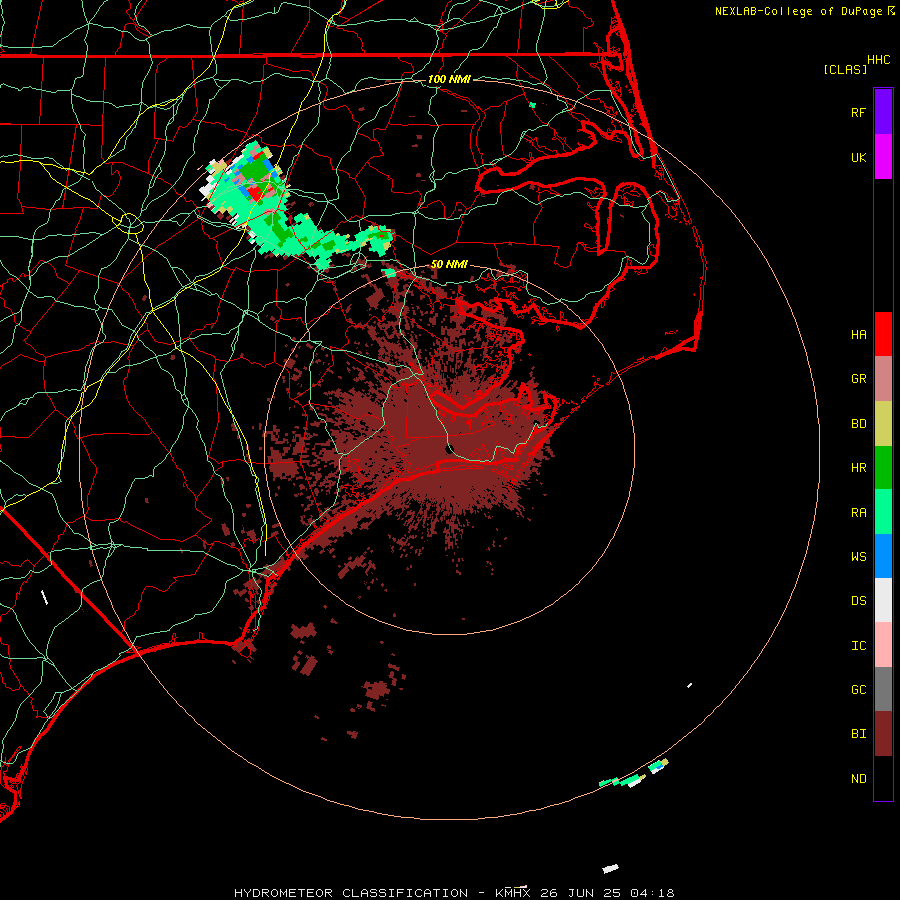Click the 26 JUN 25 date stamp

pyautogui.click(x=580, y=893)
